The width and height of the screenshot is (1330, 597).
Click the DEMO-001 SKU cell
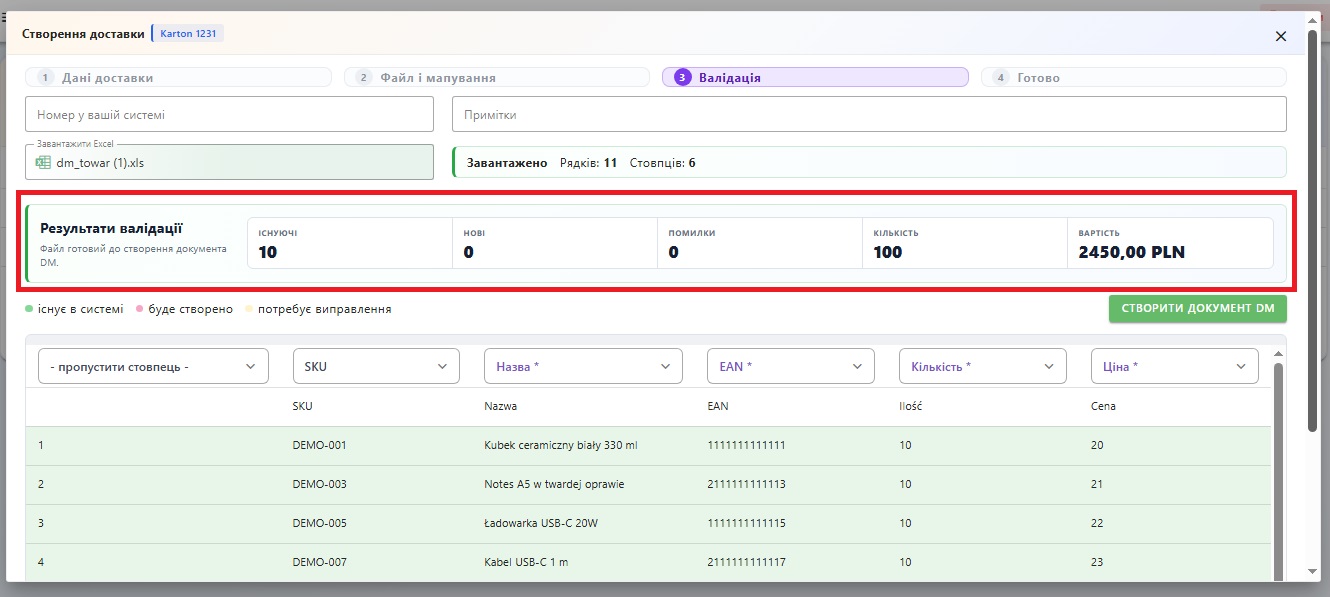point(319,445)
